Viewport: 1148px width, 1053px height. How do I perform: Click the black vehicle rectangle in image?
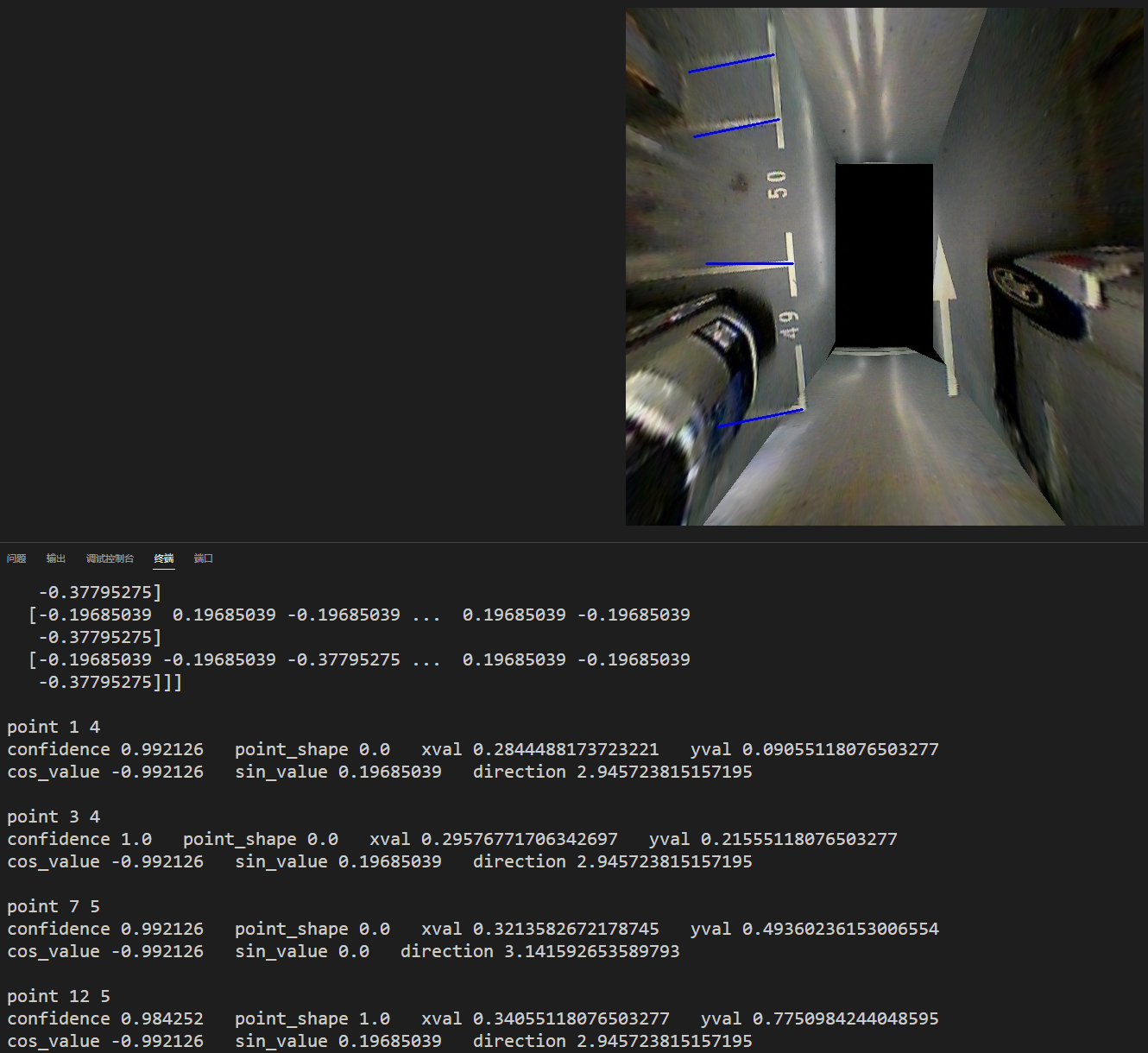tap(884, 255)
